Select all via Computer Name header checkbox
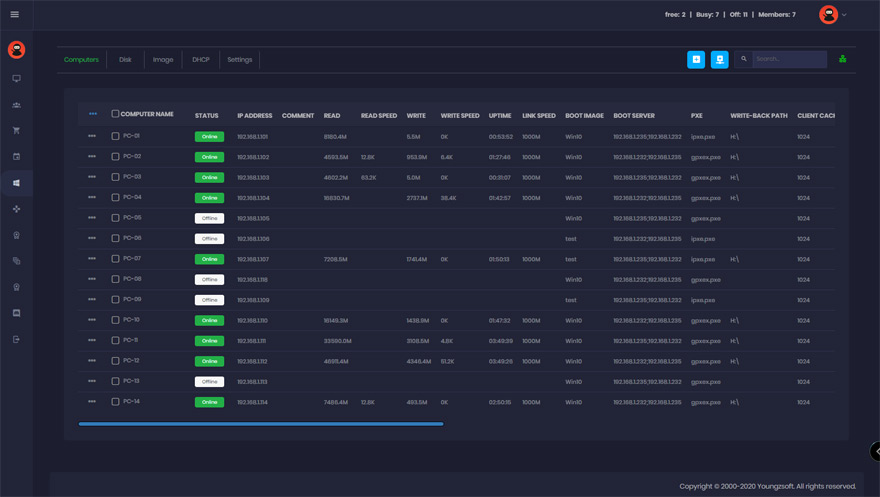The image size is (880, 497). click(115, 114)
